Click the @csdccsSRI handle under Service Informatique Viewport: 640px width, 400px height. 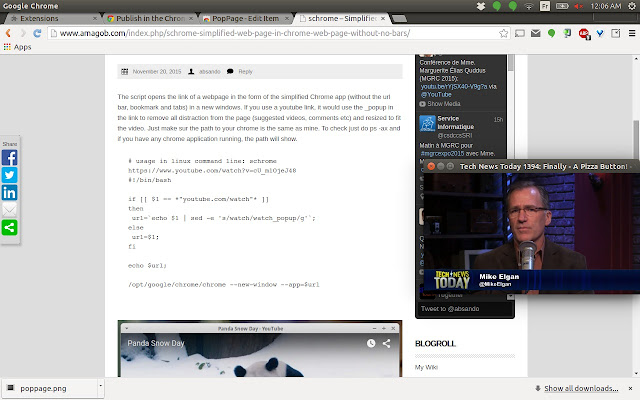pos(455,135)
